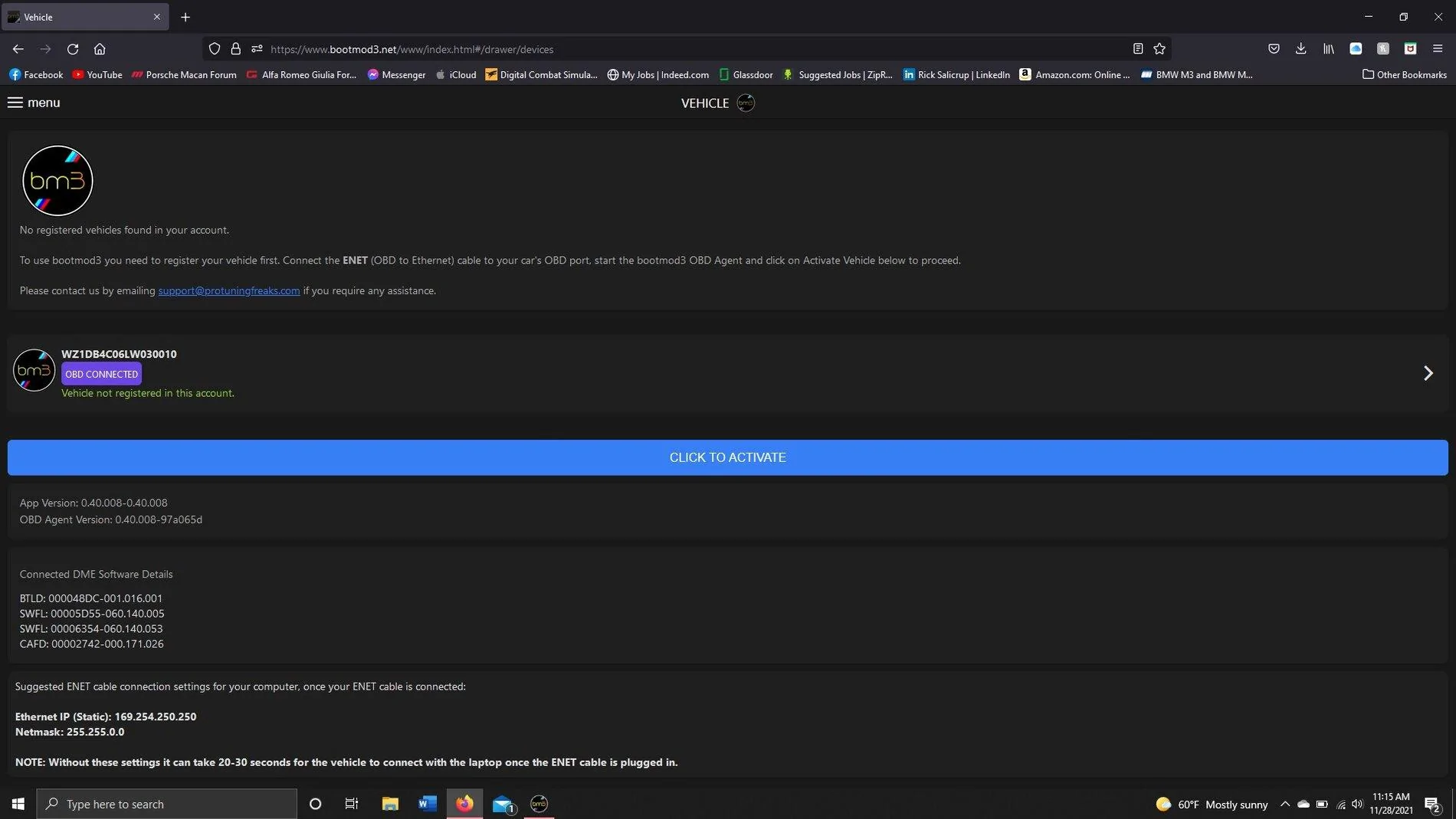Viewport: 1456px width, 819px height.
Task: Click the taskbar search box
Action: point(166,804)
